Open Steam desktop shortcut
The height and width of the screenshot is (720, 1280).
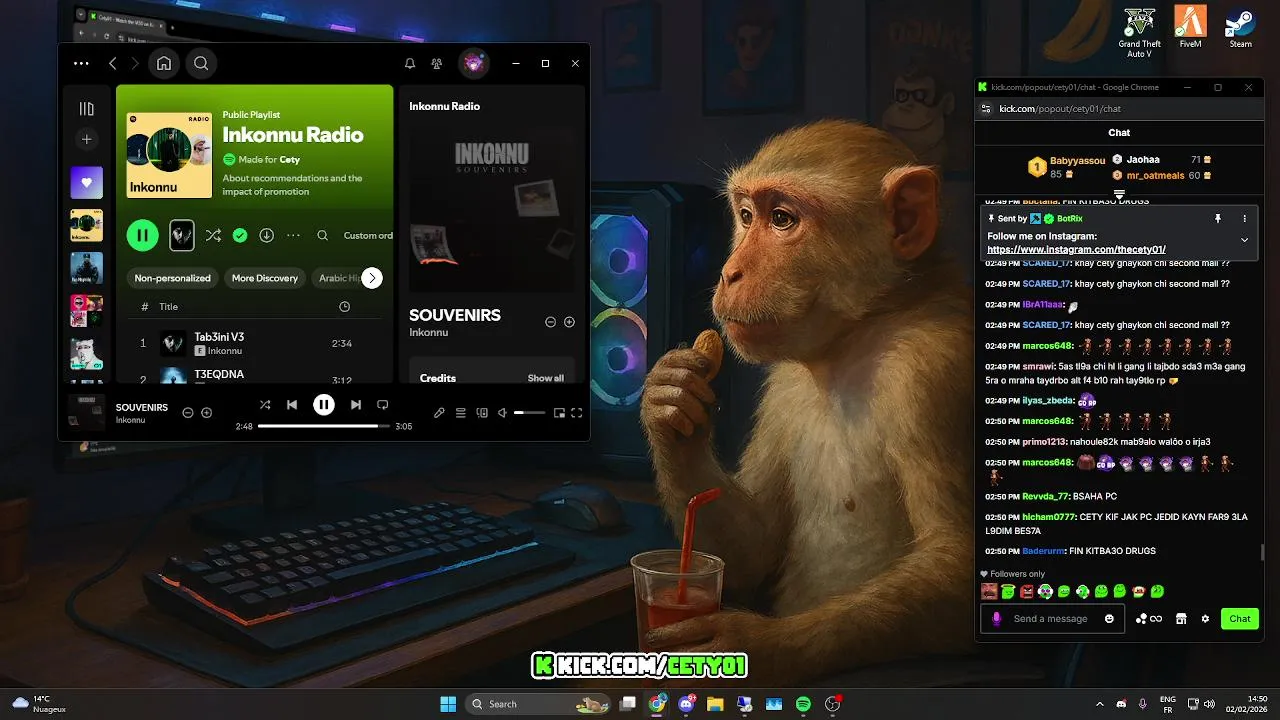click(x=1241, y=27)
